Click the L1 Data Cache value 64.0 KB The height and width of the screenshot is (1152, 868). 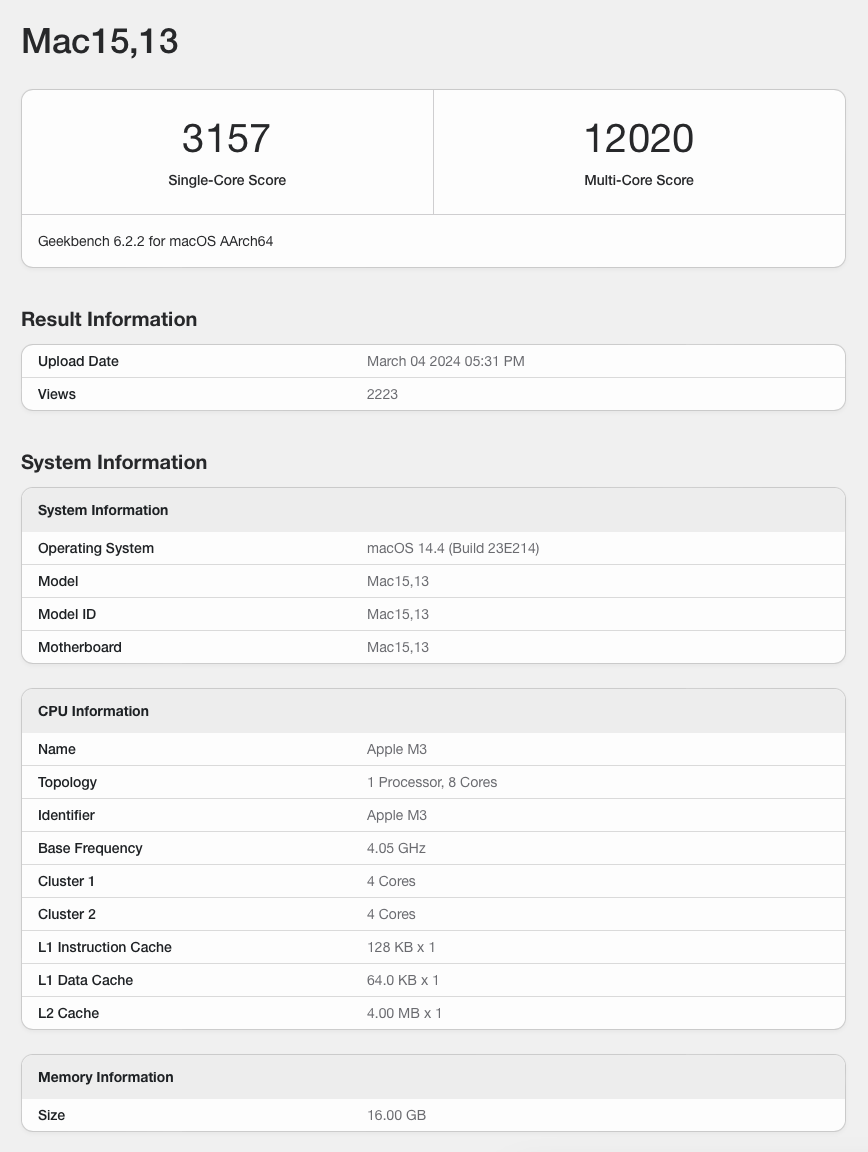(x=403, y=980)
